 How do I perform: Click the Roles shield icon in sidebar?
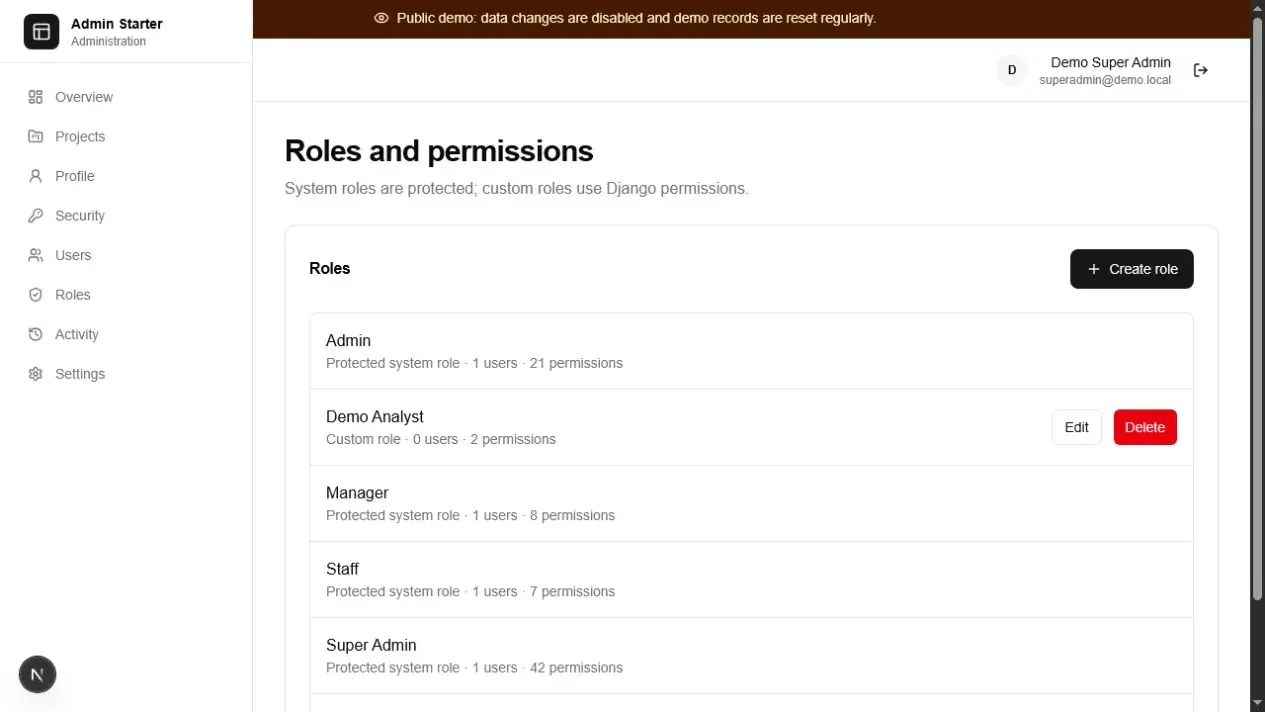coord(36,295)
